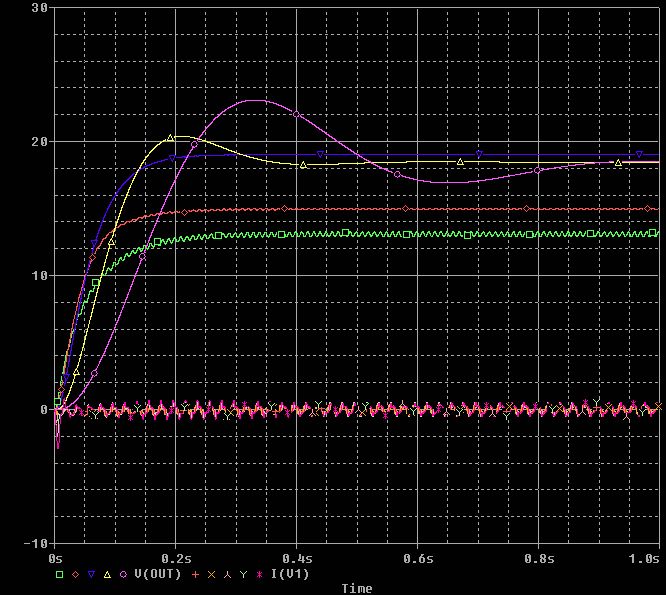Select the magenta circle legend symbol

coord(123,575)
